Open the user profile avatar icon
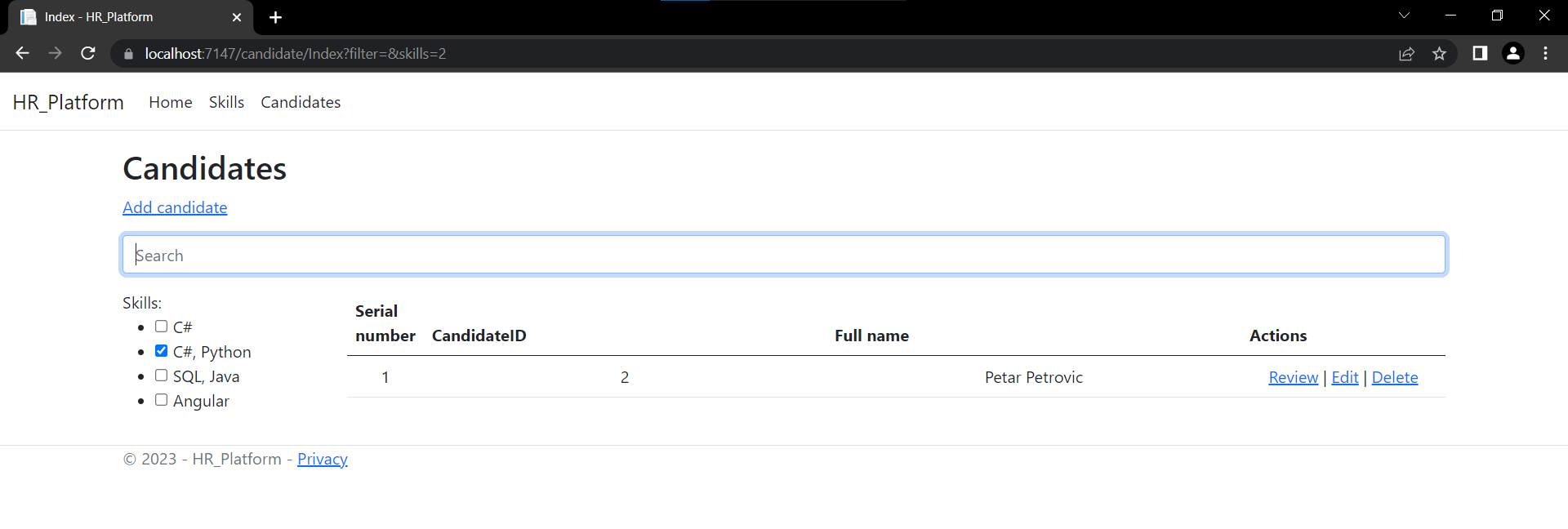This screenshot has width=1568, height=529. click(x=1513, y=53)
